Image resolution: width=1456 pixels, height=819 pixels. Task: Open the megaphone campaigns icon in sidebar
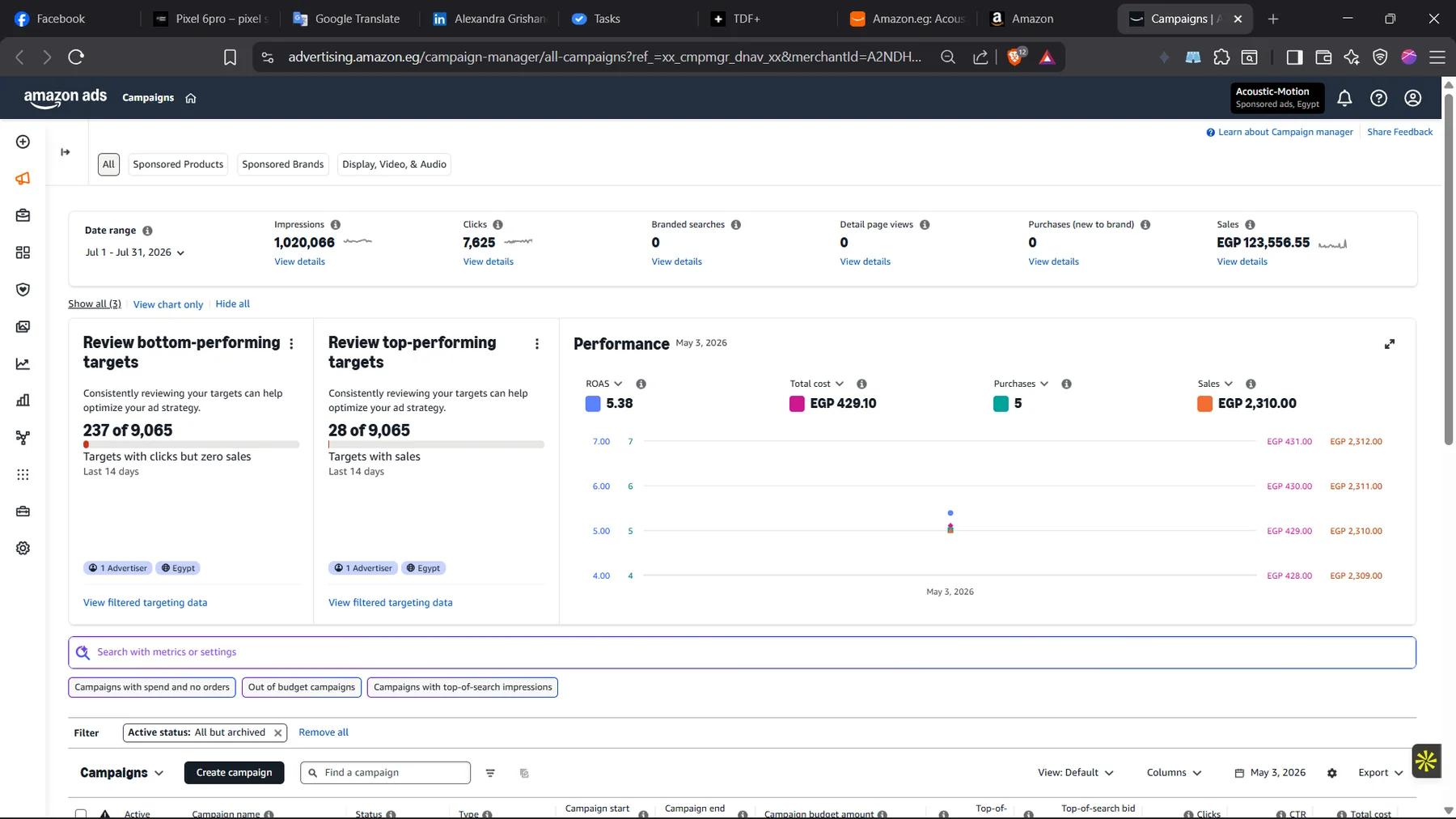pyautogui.click(x=23, y=179)
